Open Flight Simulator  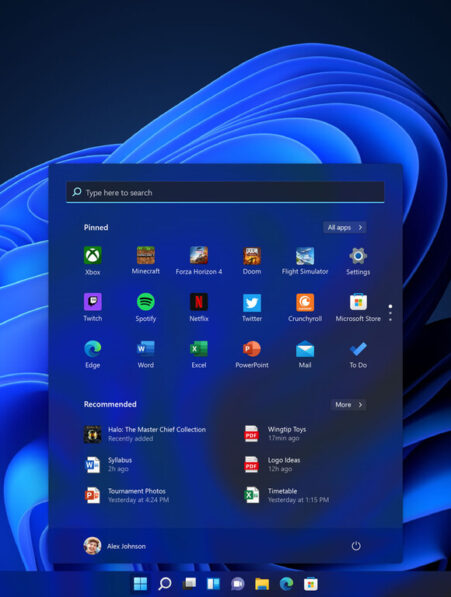[x=305, y=260]
